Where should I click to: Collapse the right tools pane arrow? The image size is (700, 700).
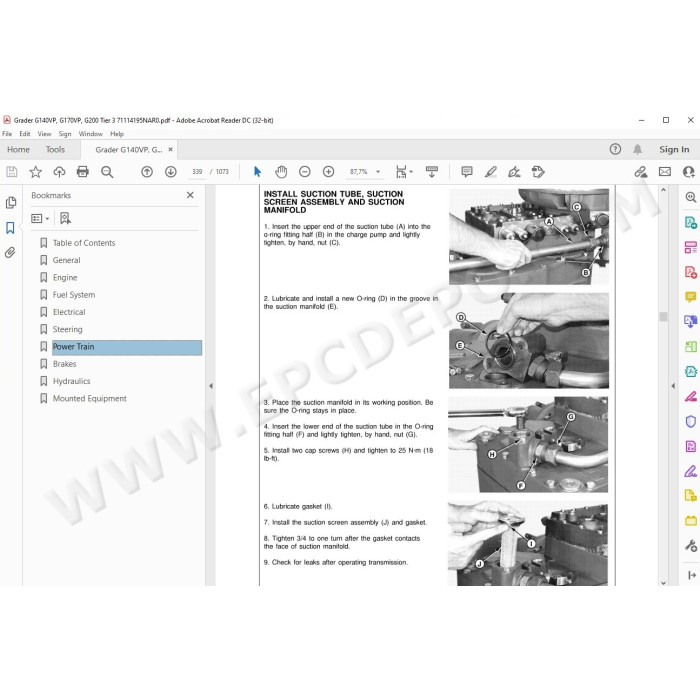click(673, 386)
